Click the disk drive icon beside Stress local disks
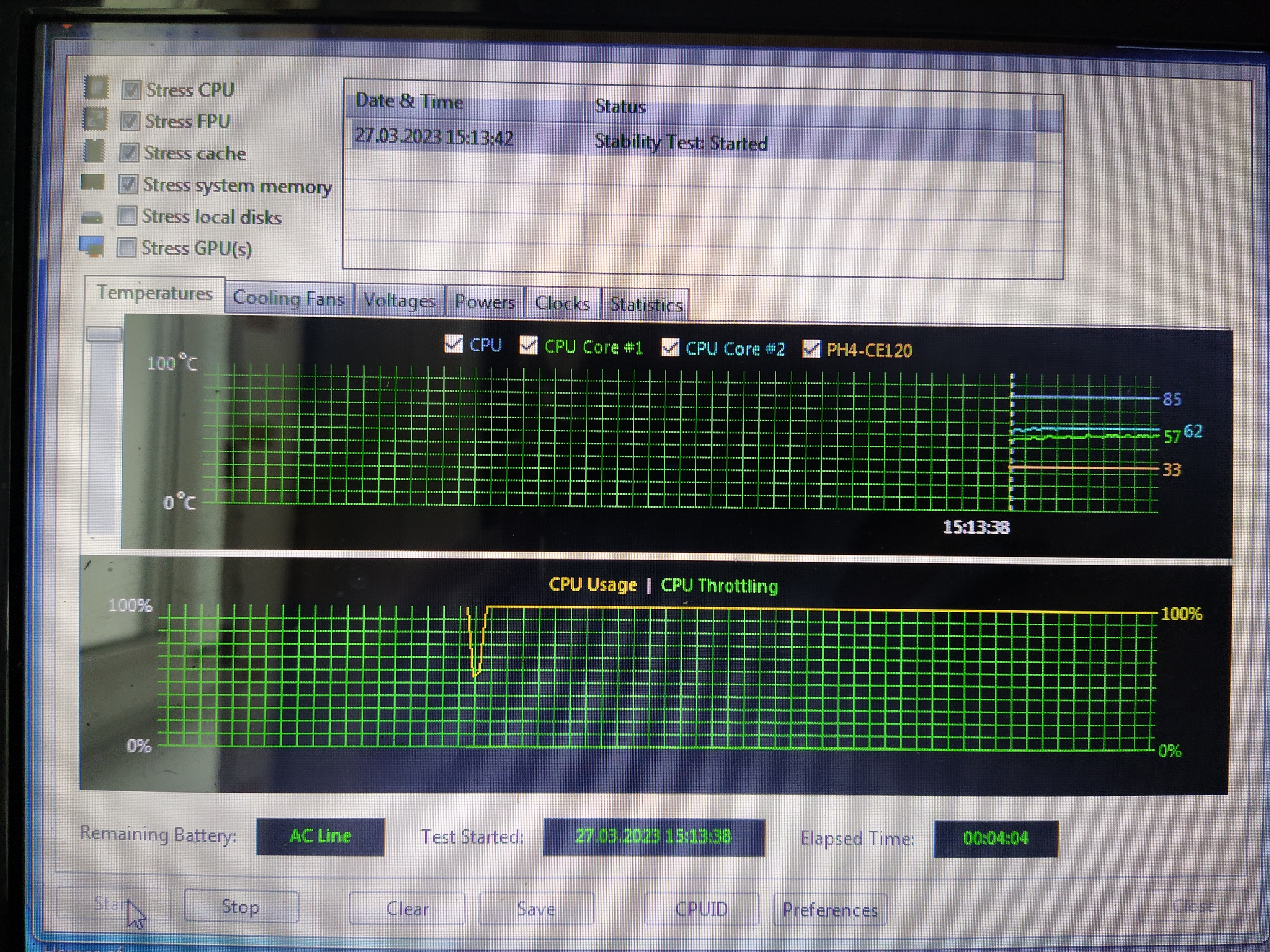The height and width of the screenshot is (952, 1270). click(x=92, y=218)
